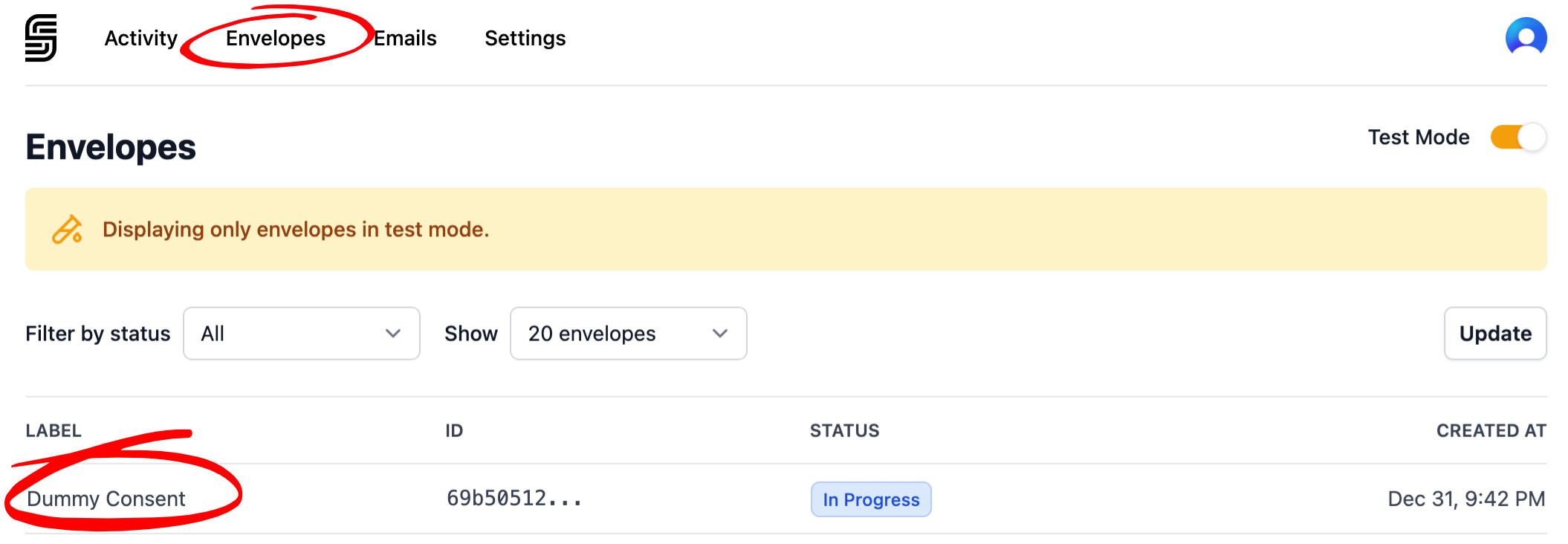This screenshot has width=1568, height=544.
Task: Open the user profile avatar
Action: [1526, 37]
